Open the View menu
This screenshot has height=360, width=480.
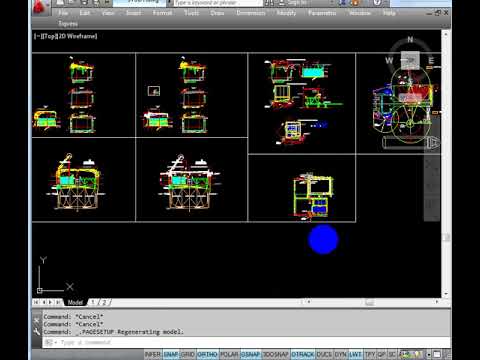point(108,13)
